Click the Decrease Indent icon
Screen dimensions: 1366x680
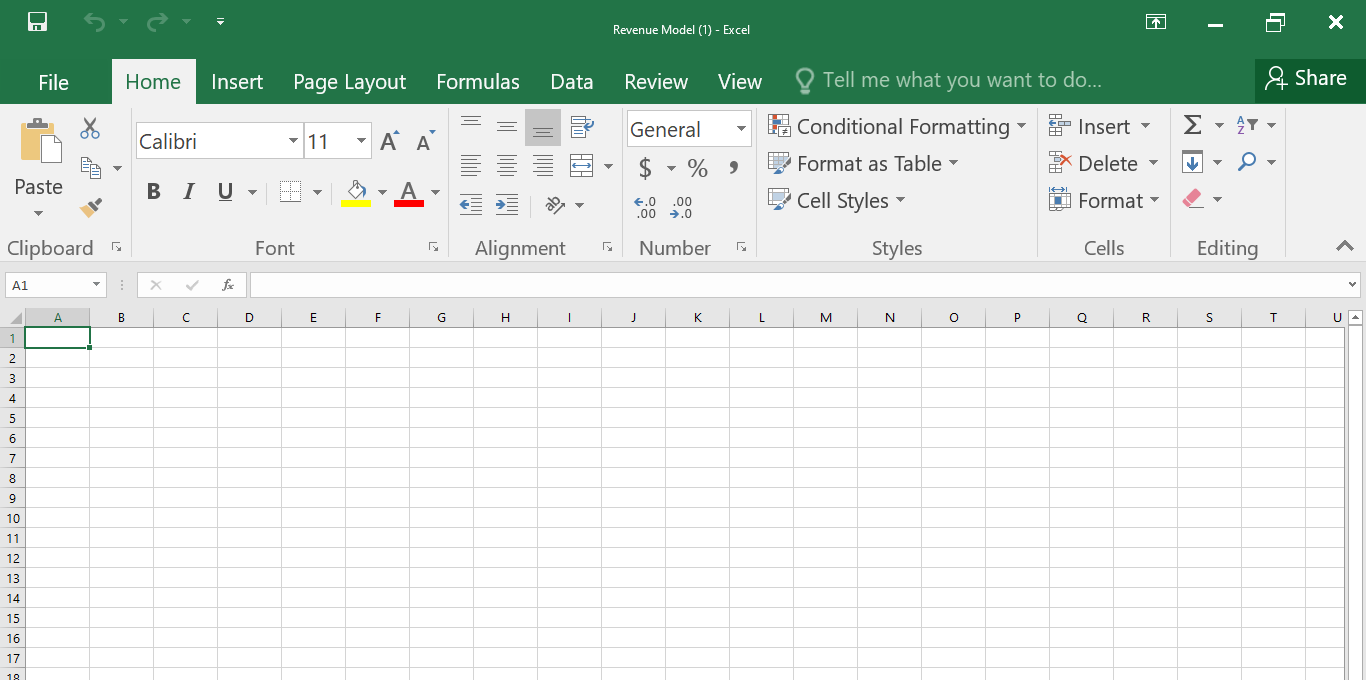pyautogui.click(x=471, y=205)
